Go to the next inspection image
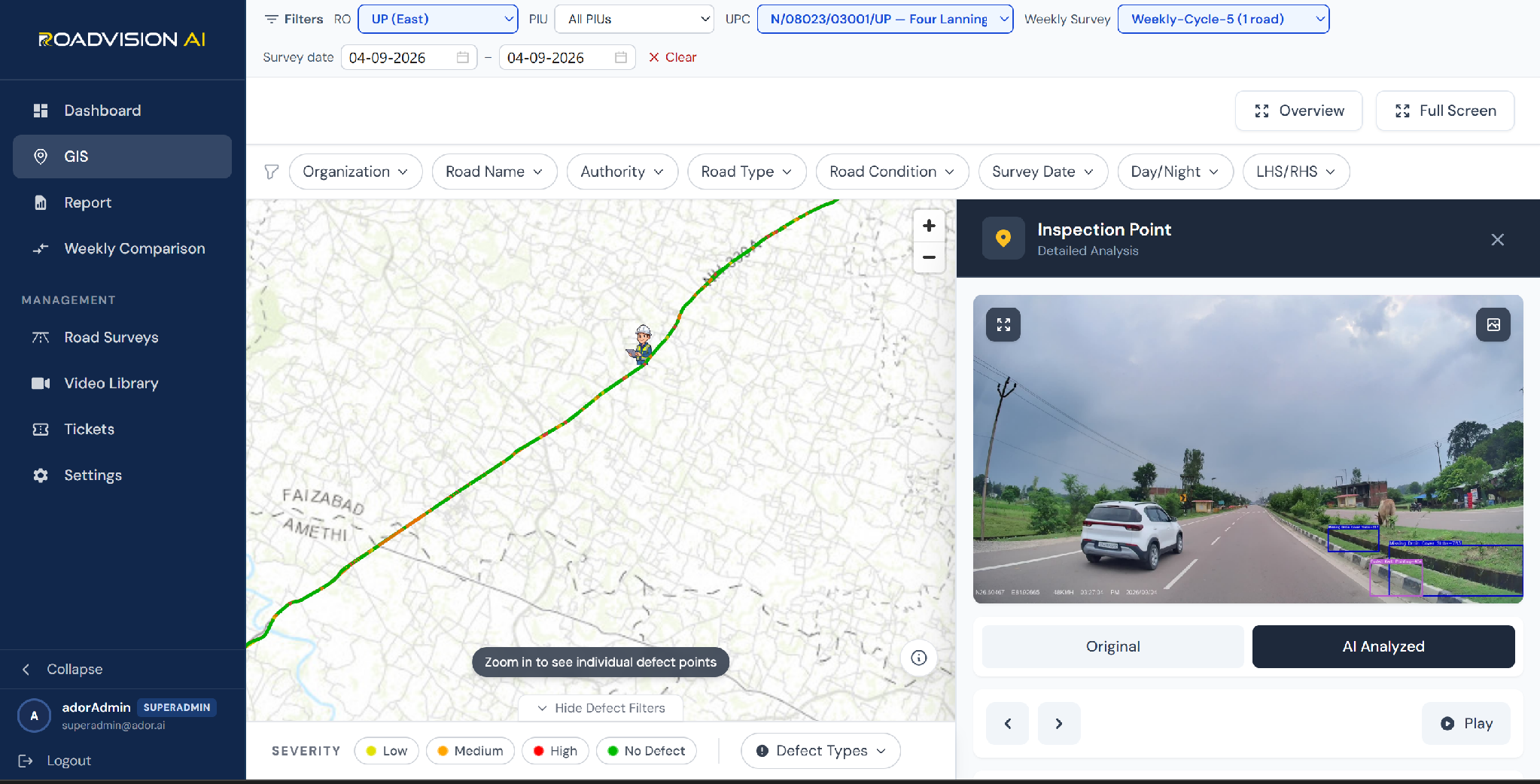The height and width of the screenshot is (784, 1540). coord(1058,723)
